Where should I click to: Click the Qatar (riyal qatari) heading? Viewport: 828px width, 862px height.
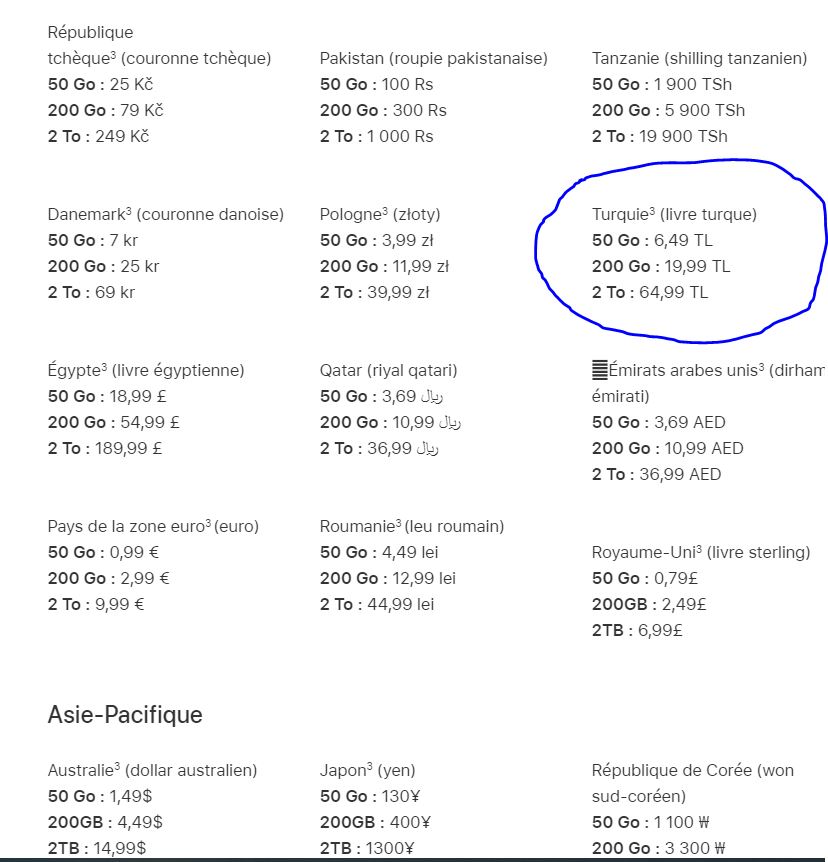(x=388, y=371)
